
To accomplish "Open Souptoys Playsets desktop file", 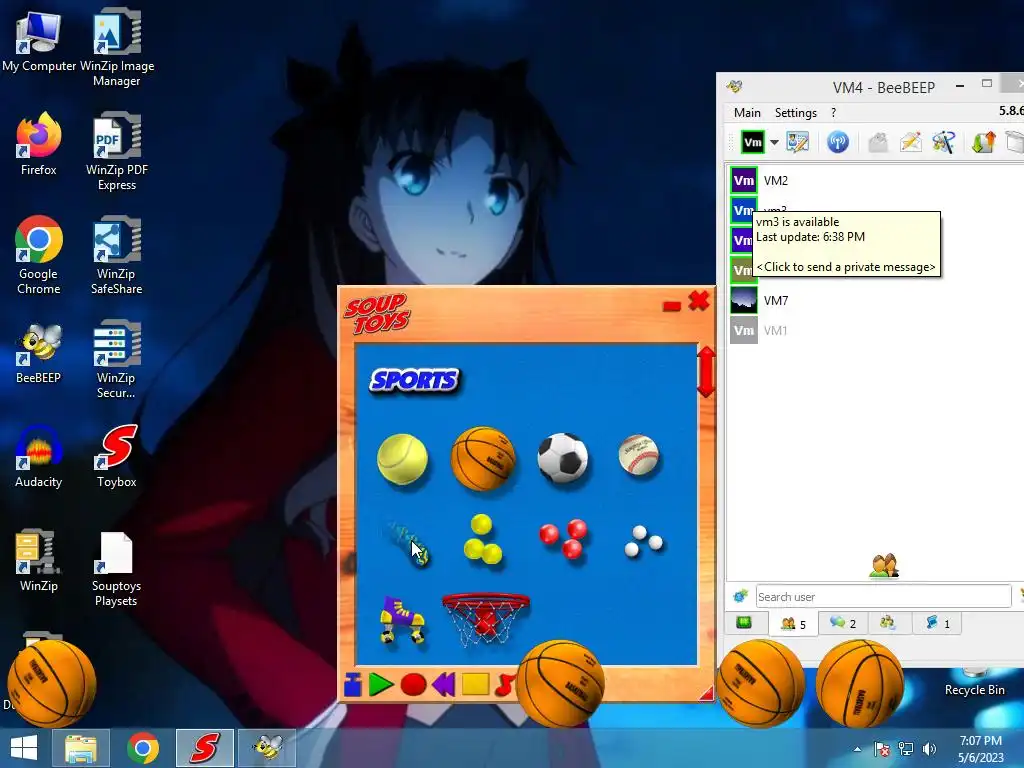I will [x=117, y=569].
